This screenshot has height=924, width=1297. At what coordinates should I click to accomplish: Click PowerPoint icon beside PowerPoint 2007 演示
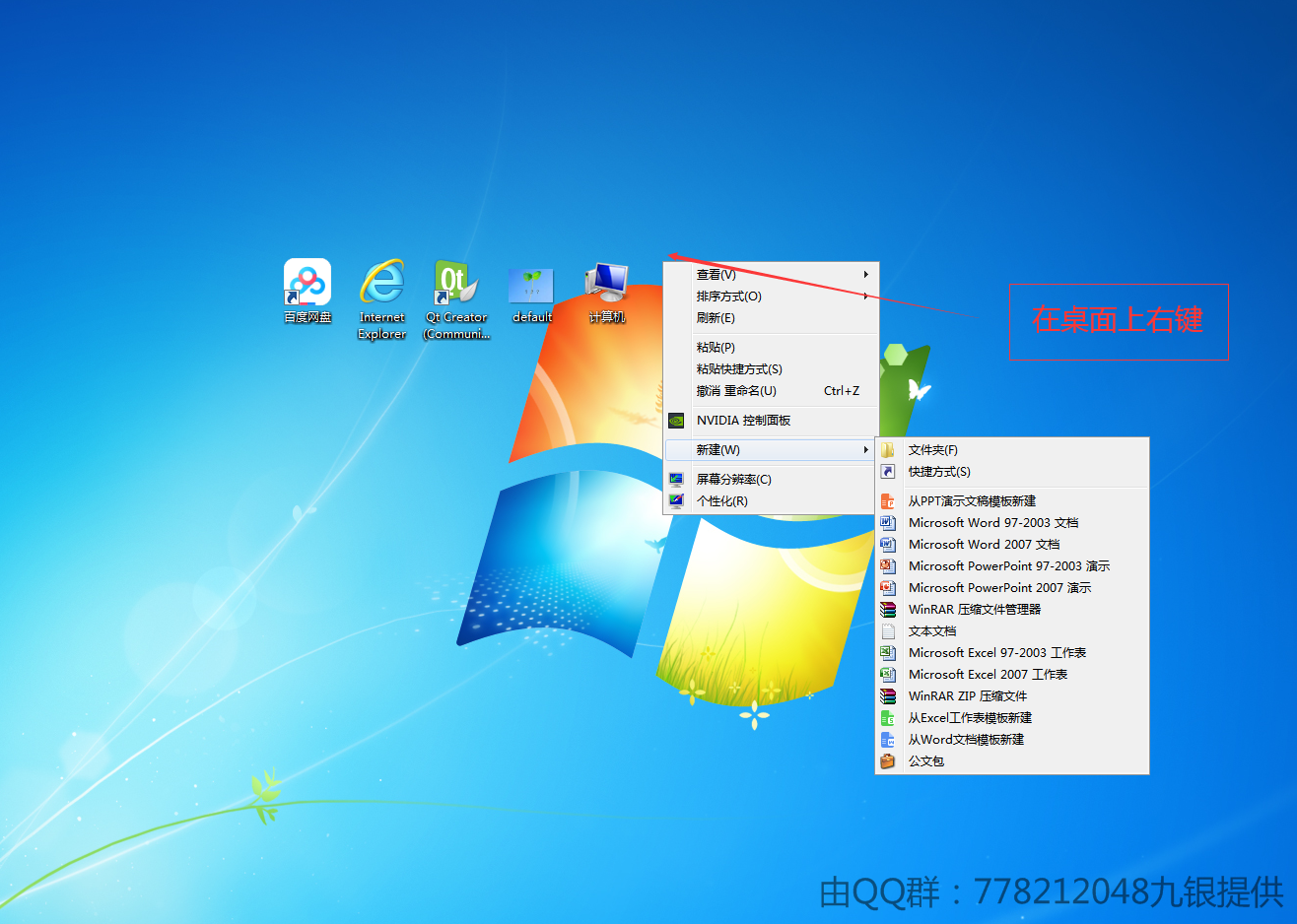click(x=888, y=588)
